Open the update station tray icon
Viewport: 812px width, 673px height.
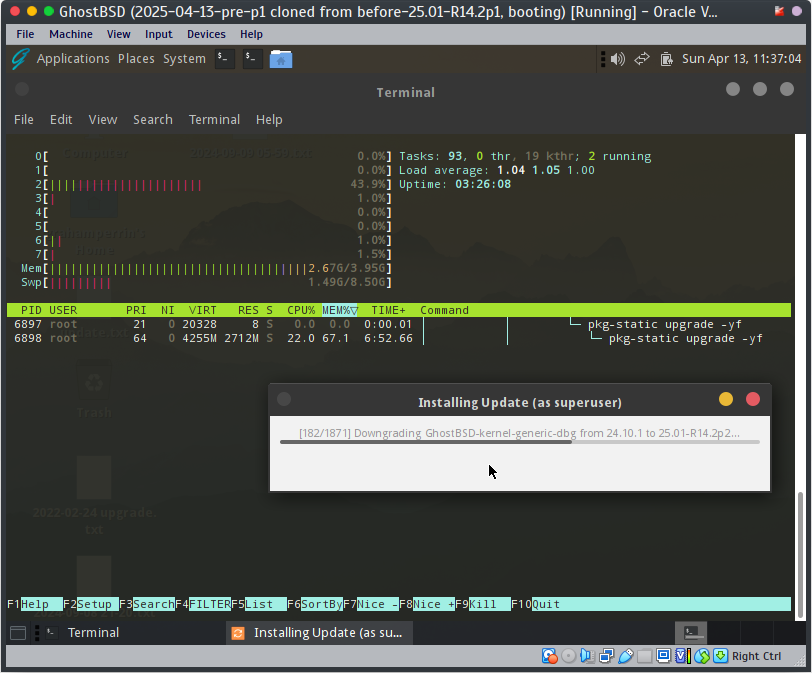click(666, 59)
